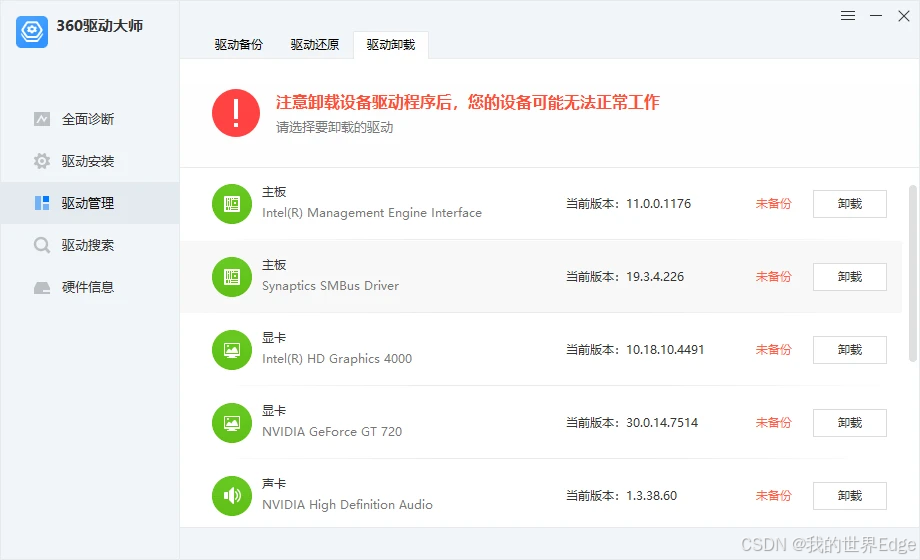Click the 驱动搜索 magnifier icon
This screenshot has height=560, width=920.
pos(42,245)
